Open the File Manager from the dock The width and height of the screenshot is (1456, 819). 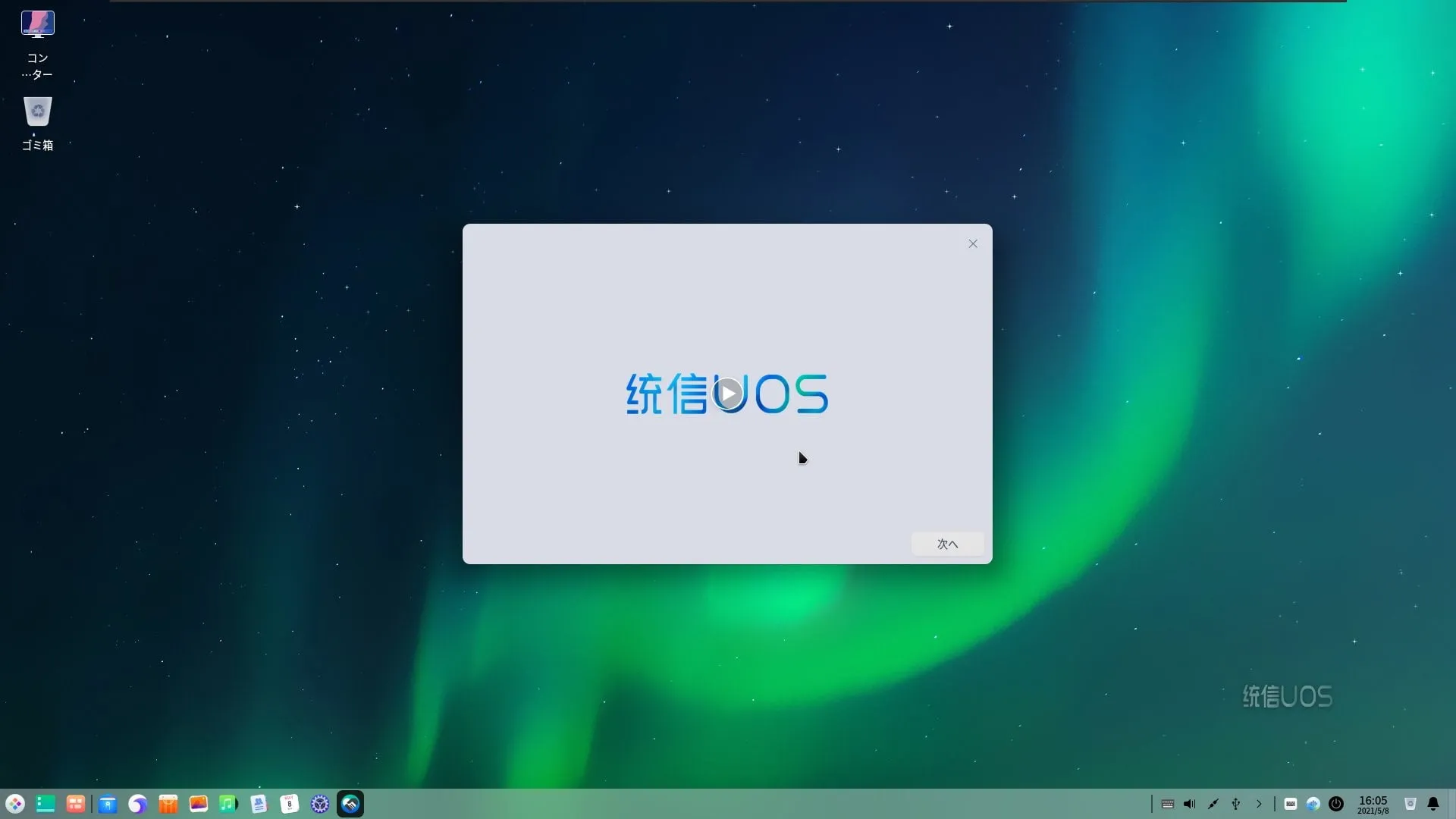(x=108, y=804)
